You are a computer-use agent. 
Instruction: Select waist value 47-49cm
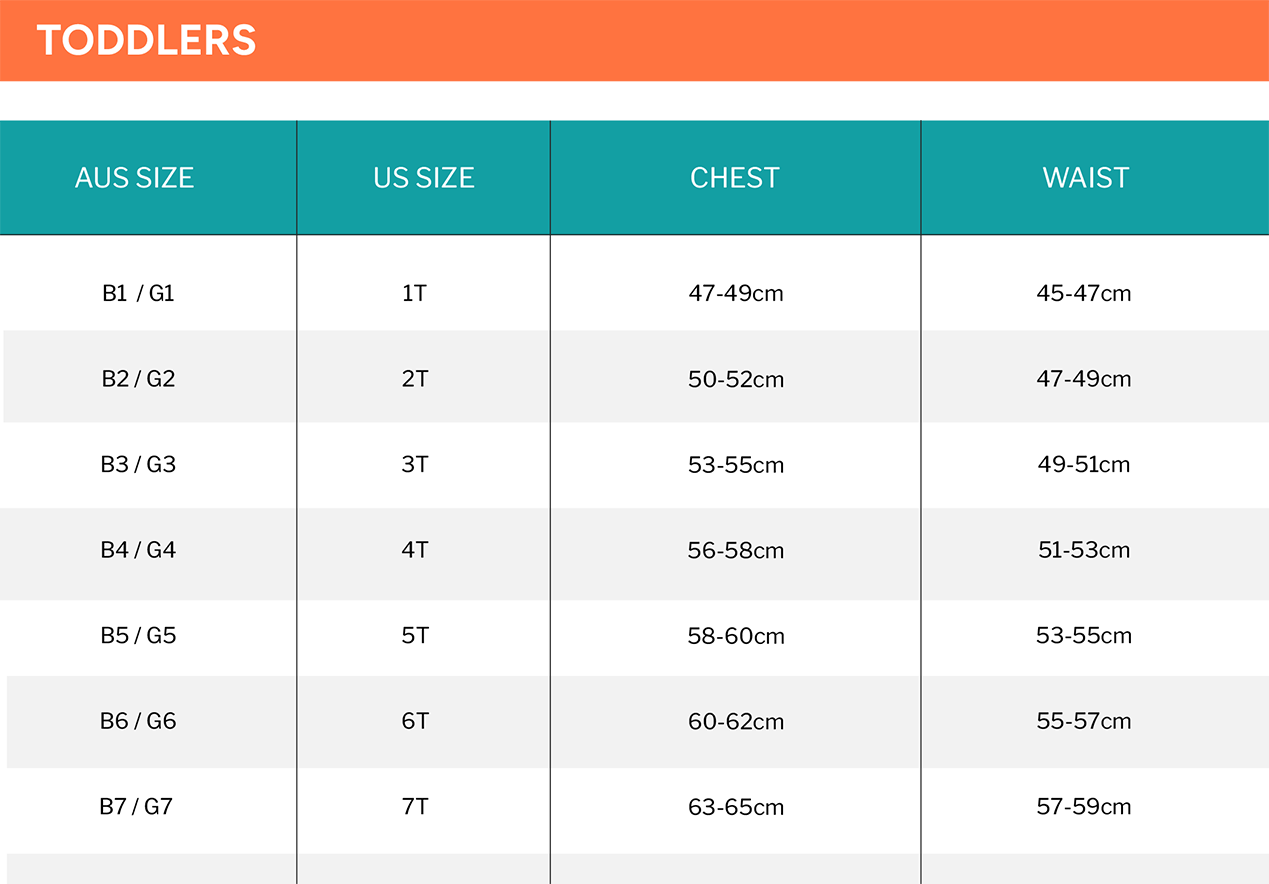point(1084,379)
